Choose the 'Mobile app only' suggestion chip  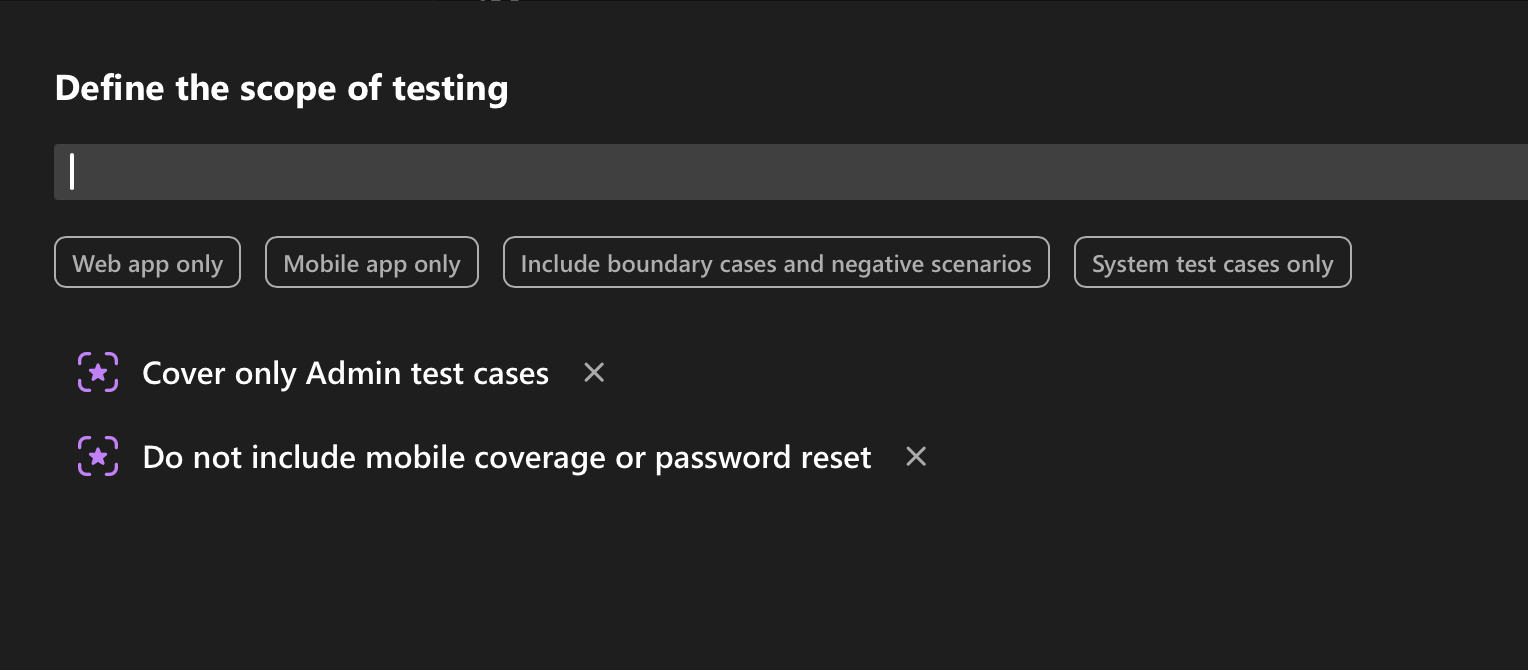click(x=372, y=263)
